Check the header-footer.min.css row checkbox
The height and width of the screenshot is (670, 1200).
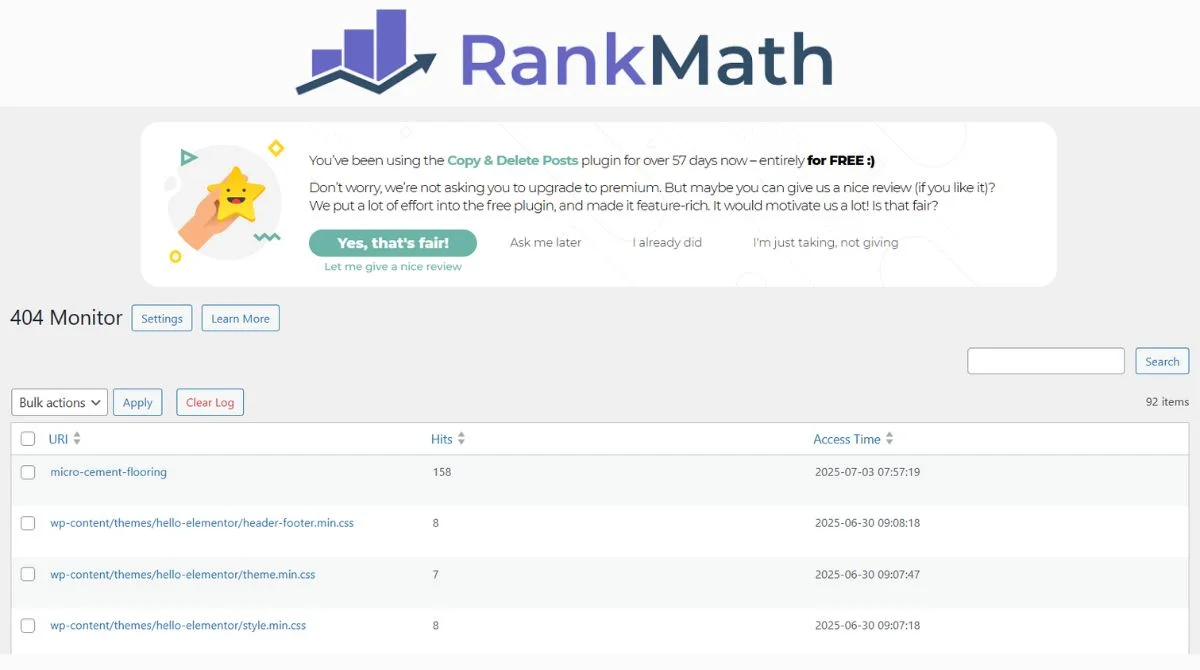28,523
